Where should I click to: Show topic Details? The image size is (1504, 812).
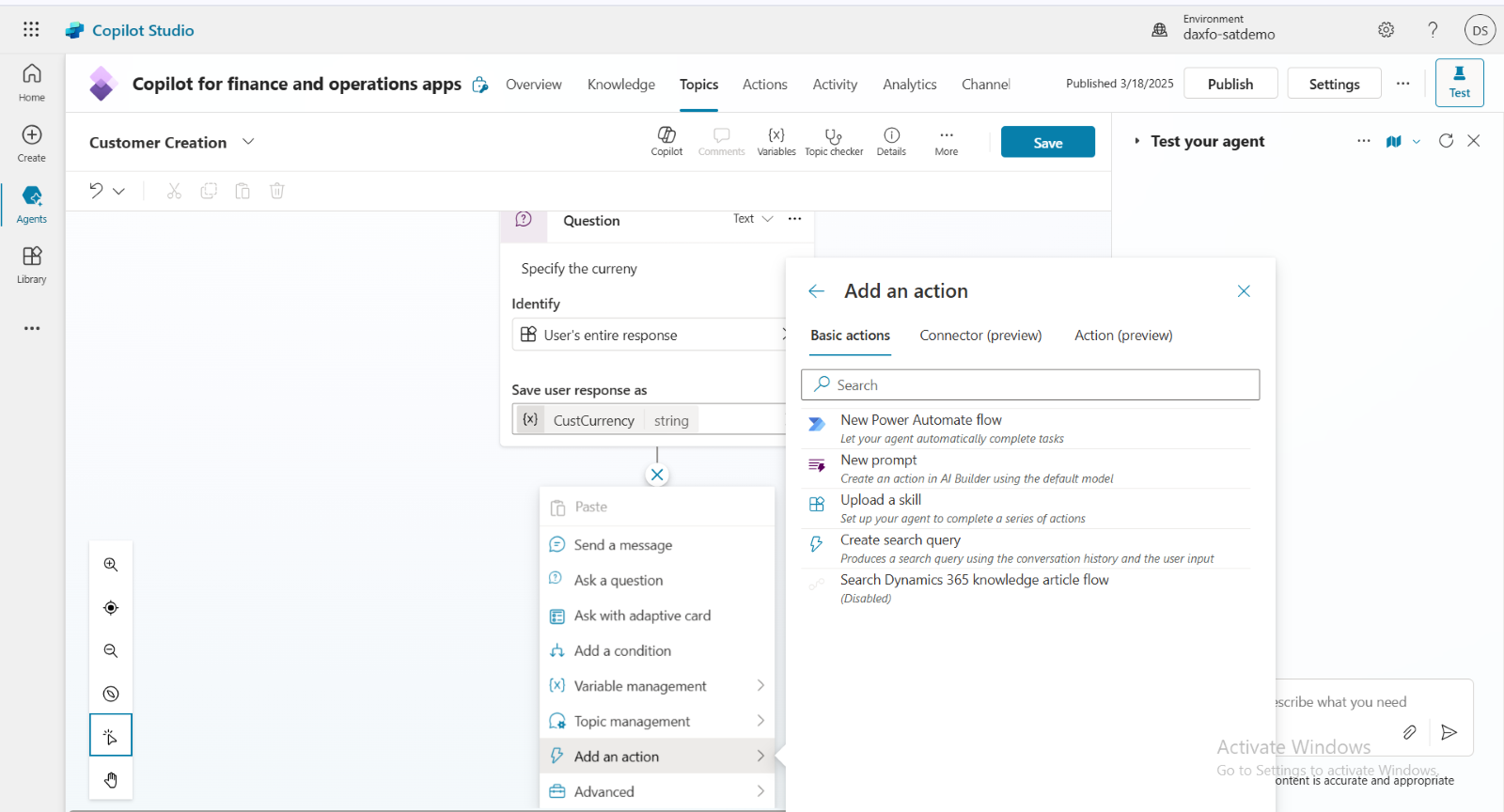click(891, 141)
